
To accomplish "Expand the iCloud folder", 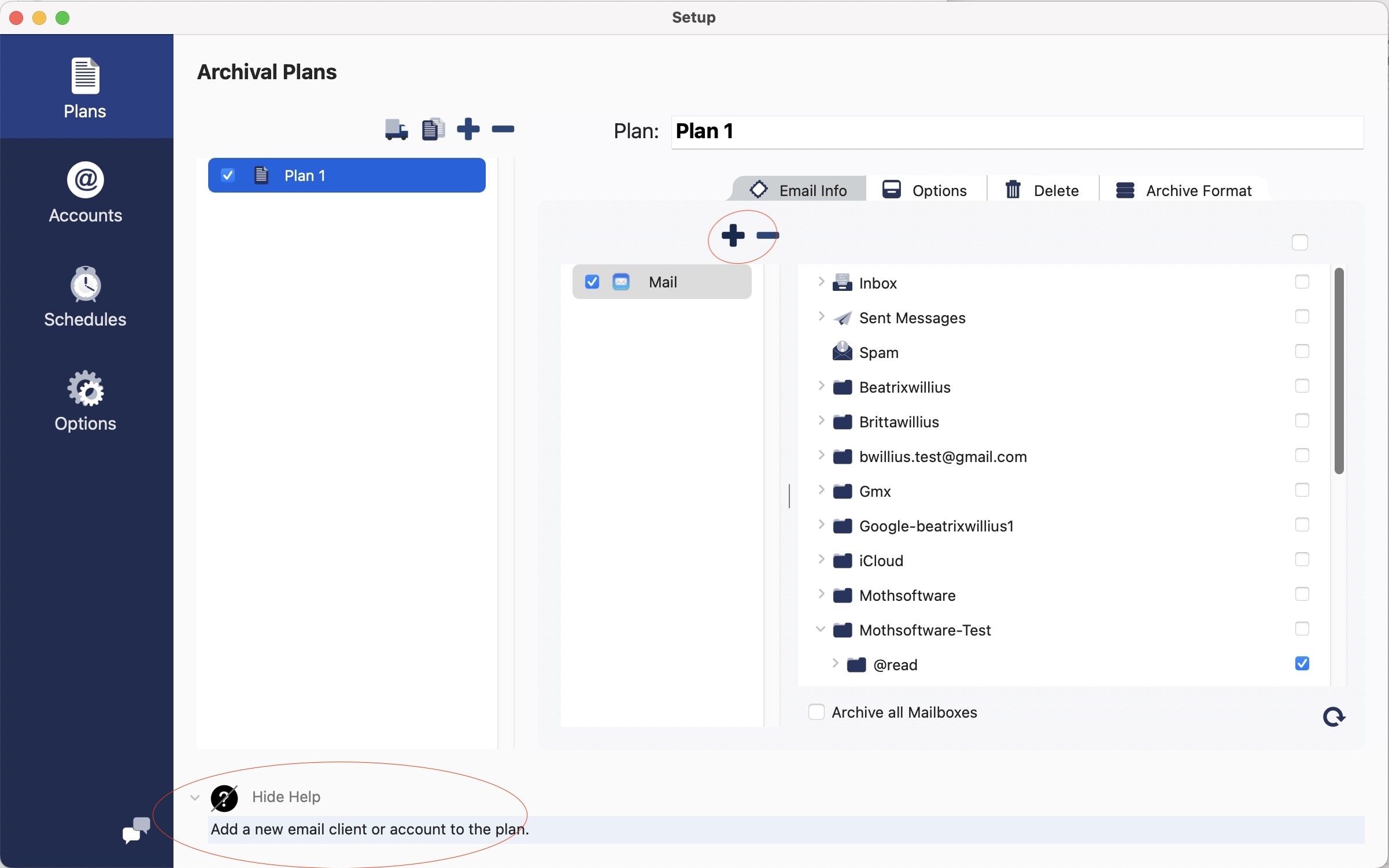I will (821, 560).
